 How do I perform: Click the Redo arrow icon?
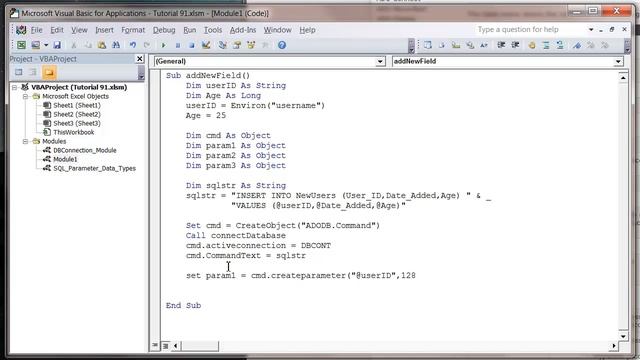(147, 45)
